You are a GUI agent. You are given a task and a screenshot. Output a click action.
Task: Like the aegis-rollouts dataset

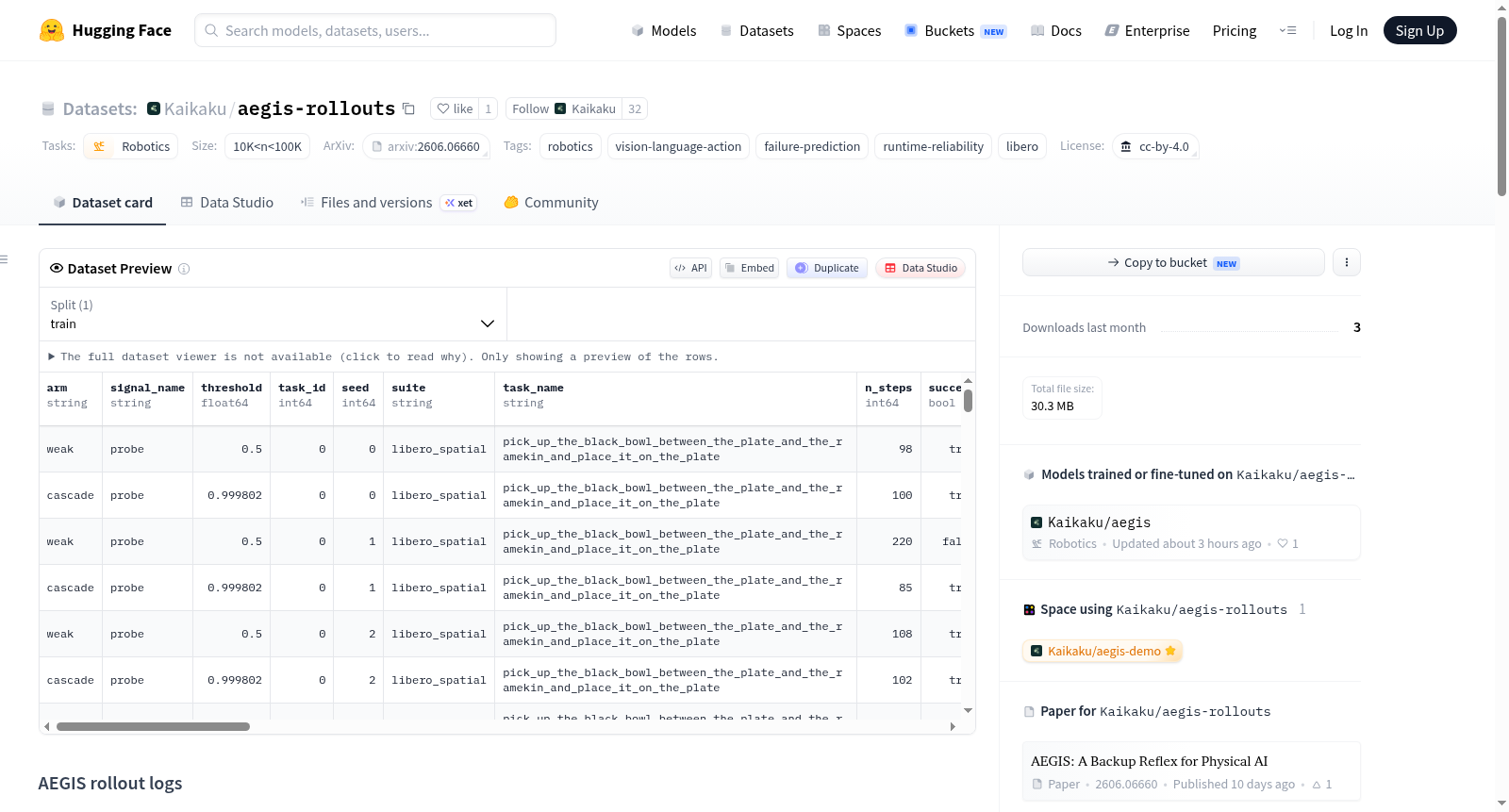(x=455, y=108)
